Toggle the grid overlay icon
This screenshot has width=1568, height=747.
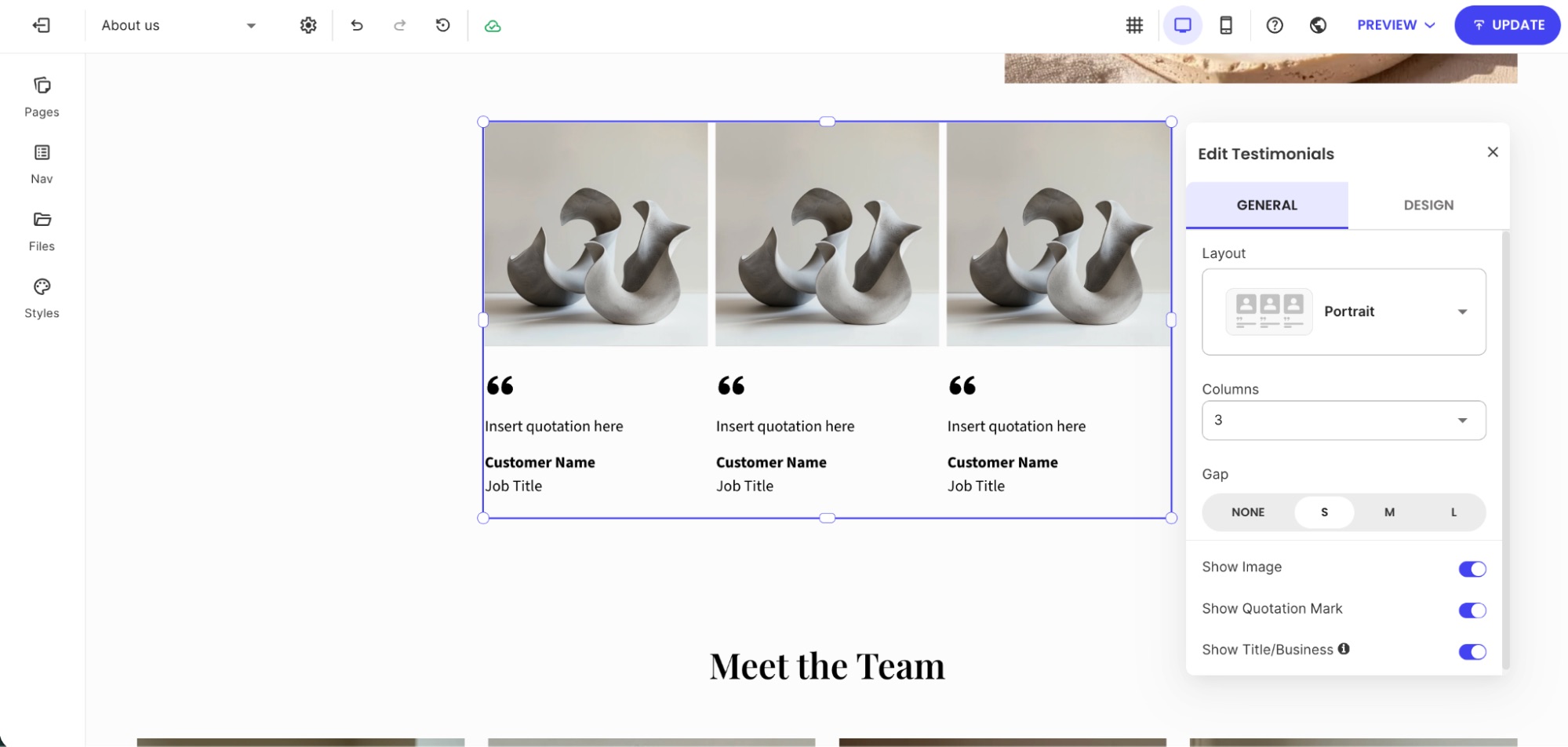[x=1134, y=25]
